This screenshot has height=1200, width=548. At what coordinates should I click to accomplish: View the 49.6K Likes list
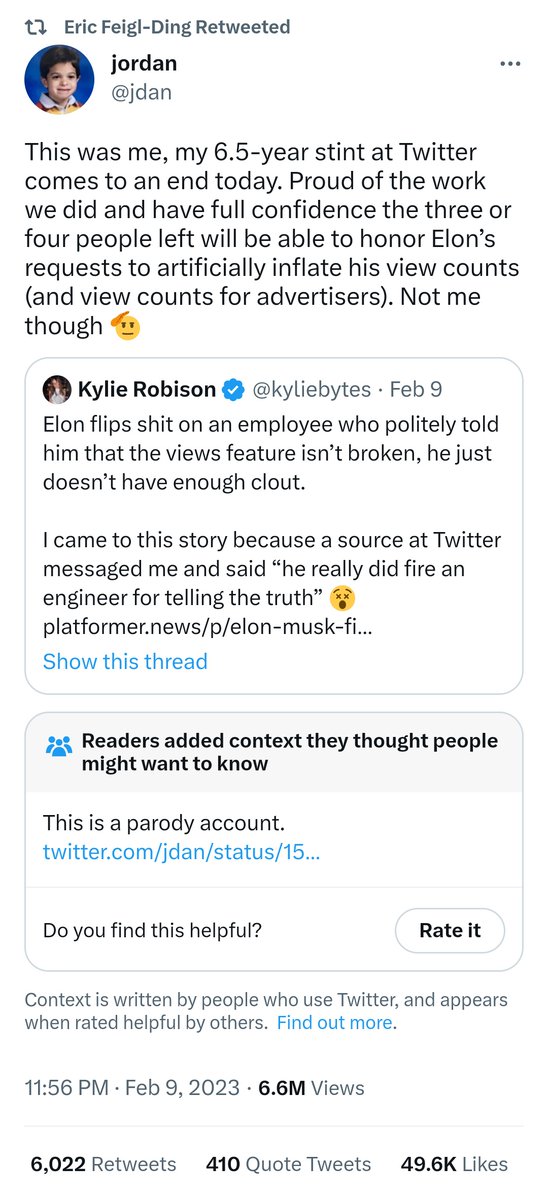454,1164
